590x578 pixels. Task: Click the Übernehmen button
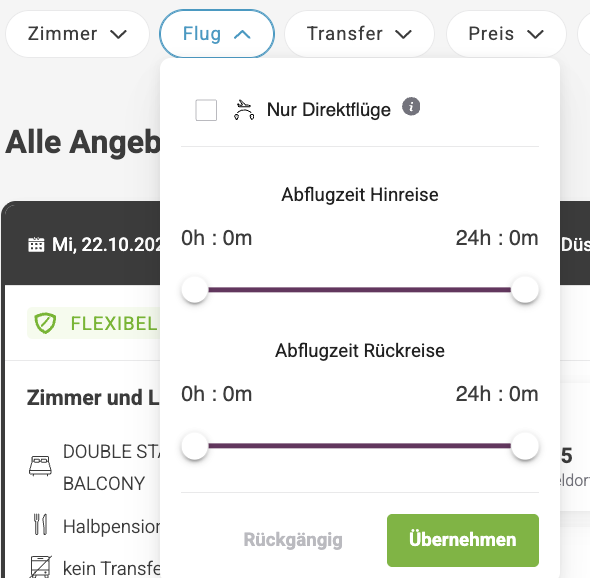coord(463,540)
